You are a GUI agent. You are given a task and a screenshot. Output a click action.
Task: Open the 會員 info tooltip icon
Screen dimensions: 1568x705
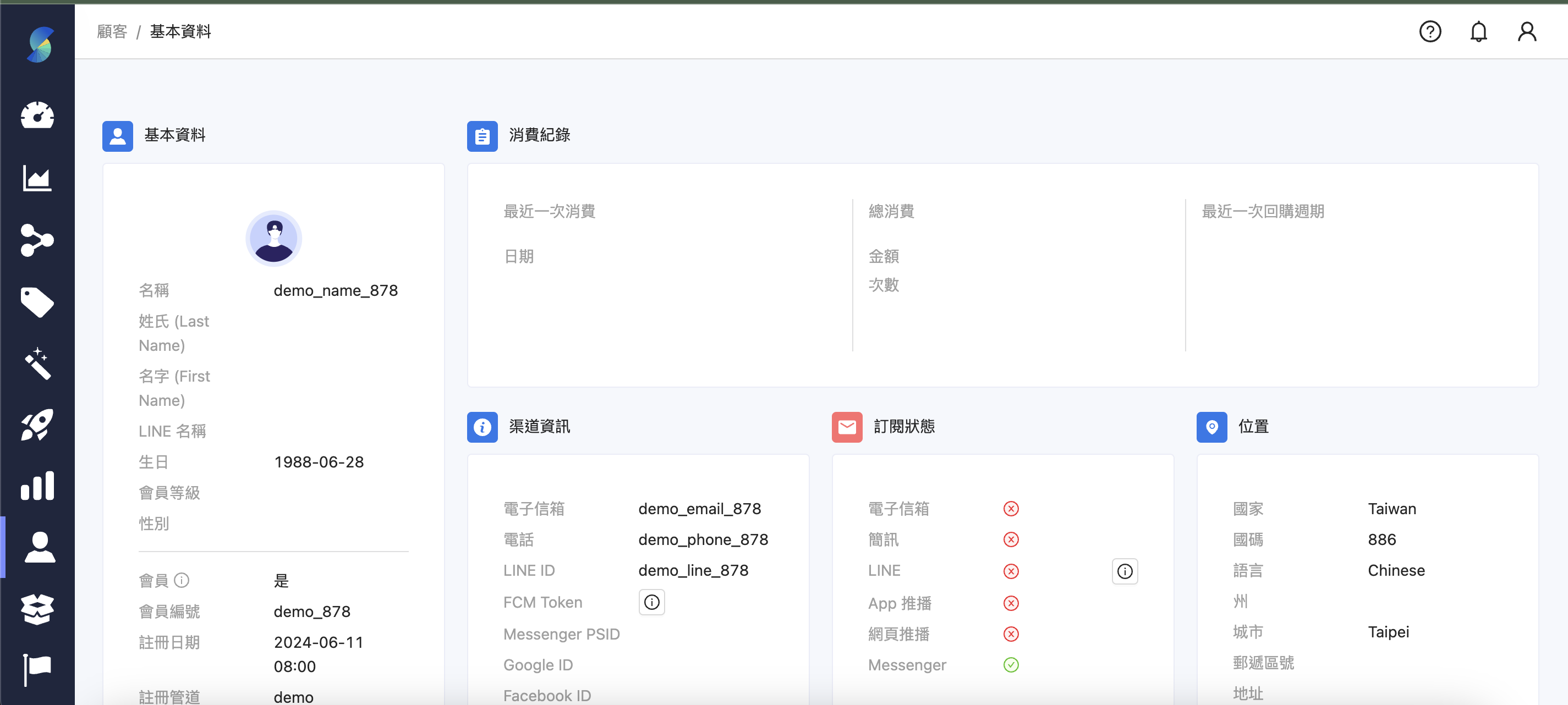(182, 580)
